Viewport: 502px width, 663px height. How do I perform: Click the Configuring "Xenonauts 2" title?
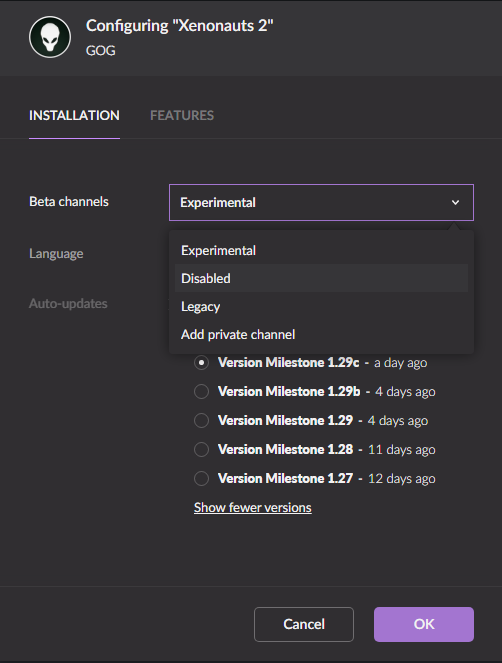click(x=180, y=26)
